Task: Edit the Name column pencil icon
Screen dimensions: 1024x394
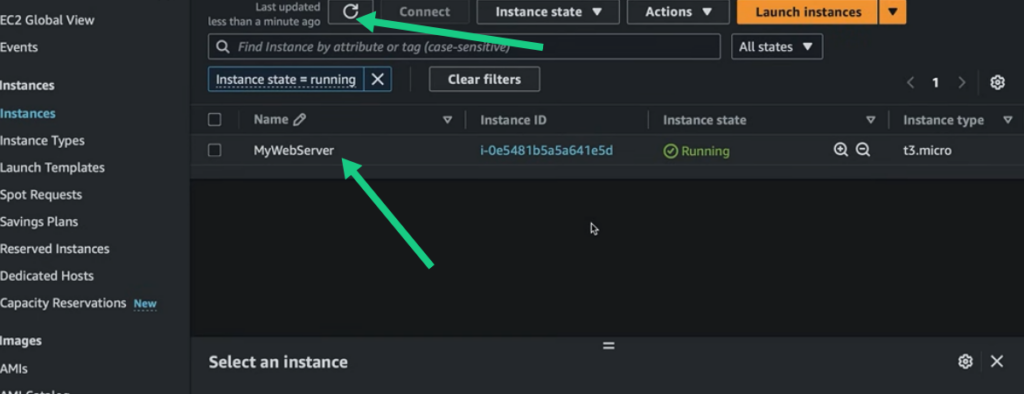Action: pyautogui.click(x=299, y=120)
